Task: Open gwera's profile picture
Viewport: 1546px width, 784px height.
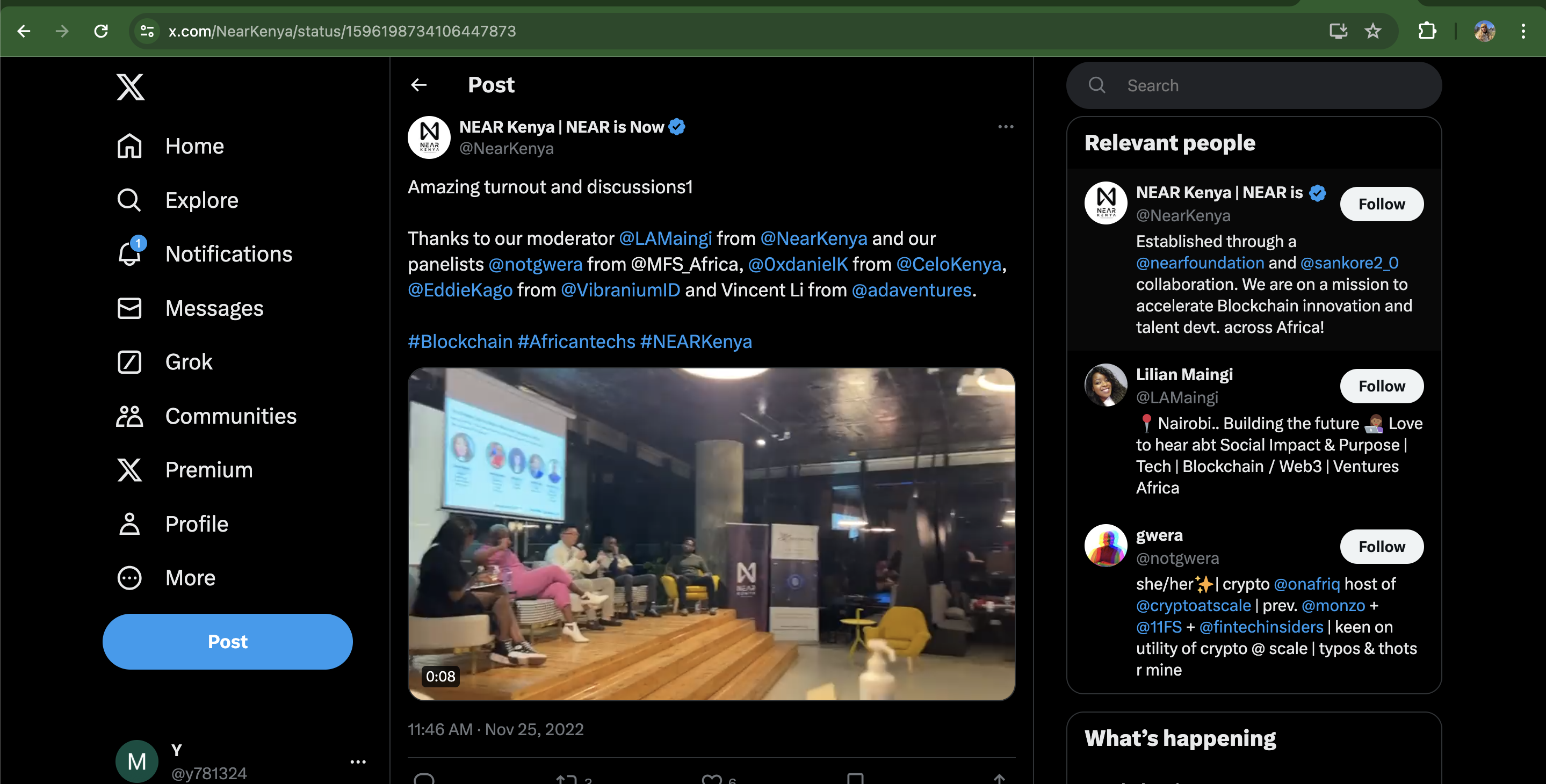Action: coord(1106,546)
